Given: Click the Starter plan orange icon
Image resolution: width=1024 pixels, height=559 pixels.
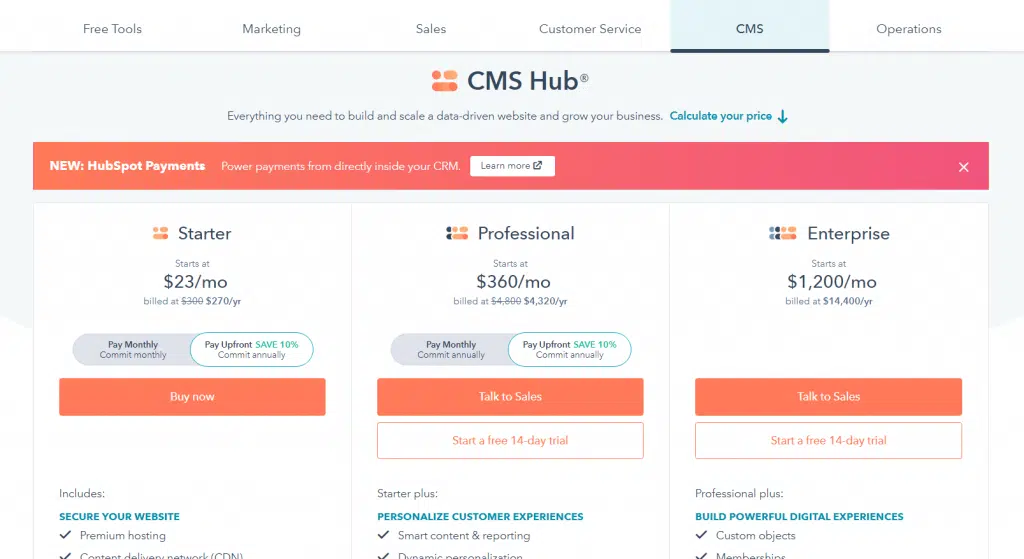Looking at the screenshot, I should [161, 233].
